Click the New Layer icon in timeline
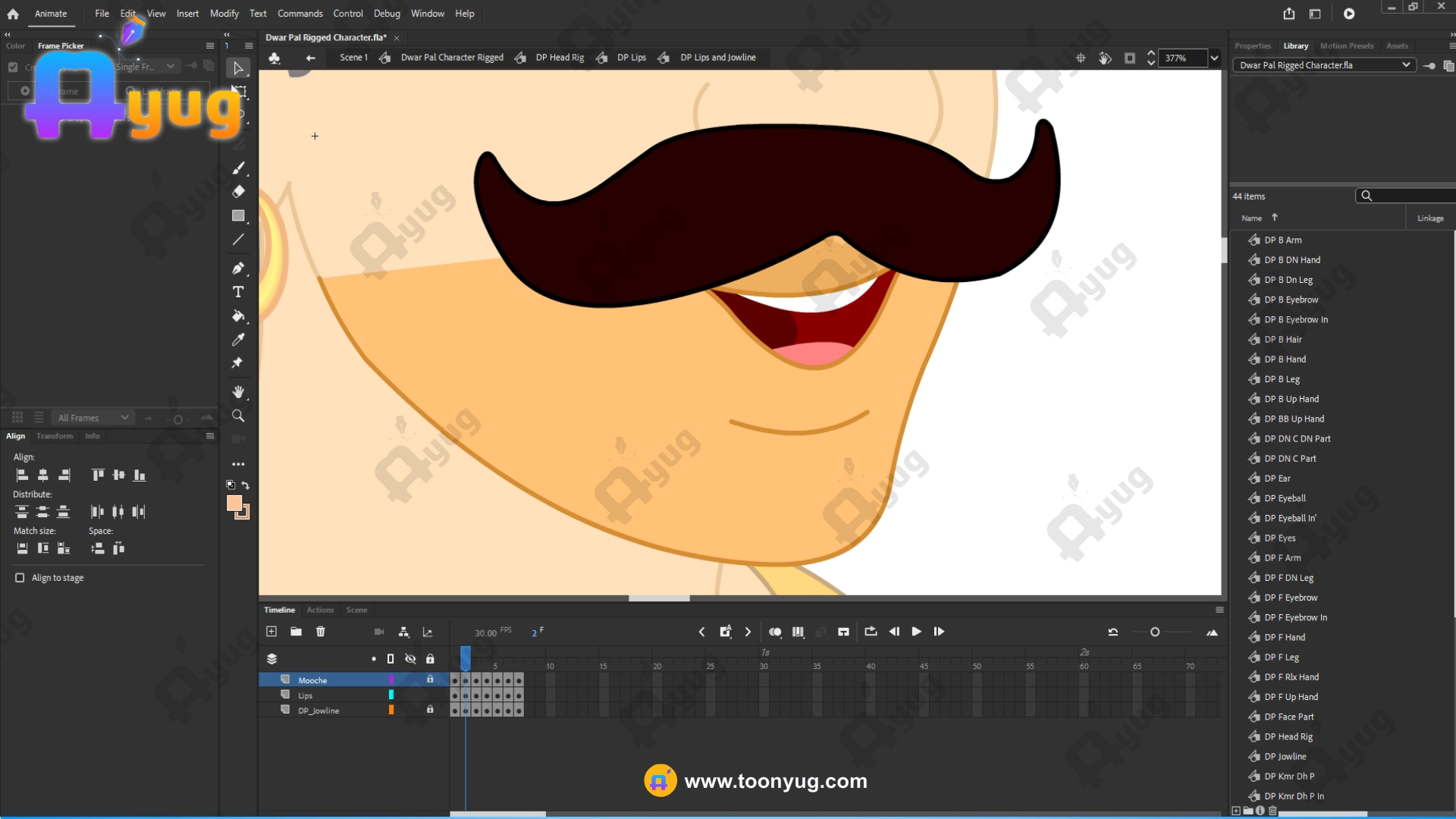Viewport: 1456px width, 819px height. [271, 632]
